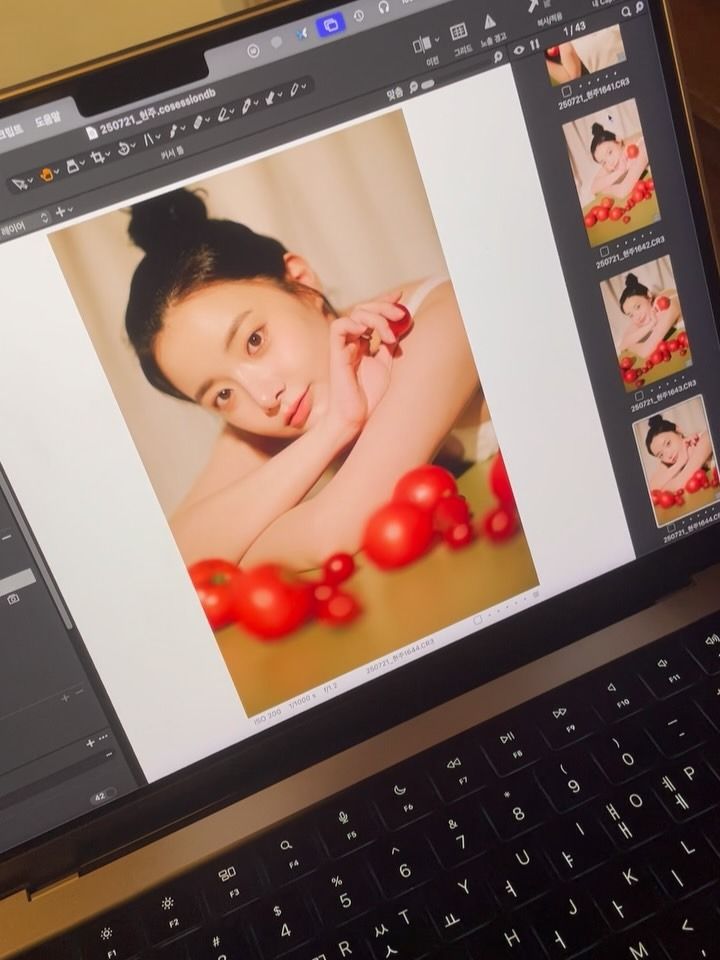This screenshot has height=960, width=720.
Task: Toggle the Before 이전 split view icon
Action: pos(422,45)
